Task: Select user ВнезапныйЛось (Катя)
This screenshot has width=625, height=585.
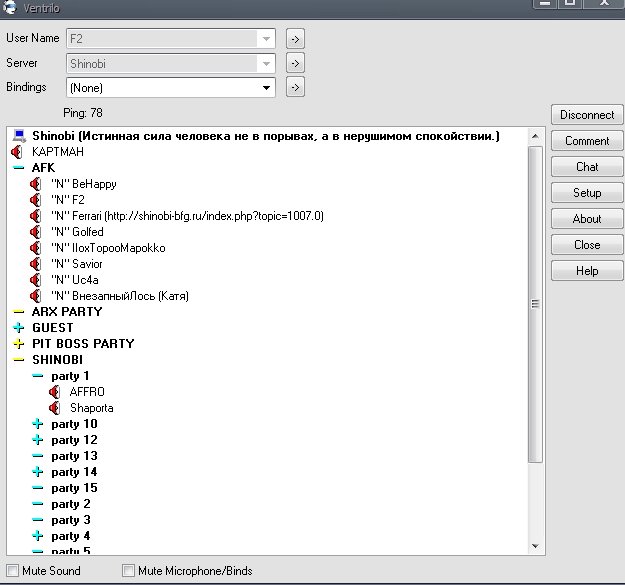Action: pyautogui.click(x=120, y=296)
